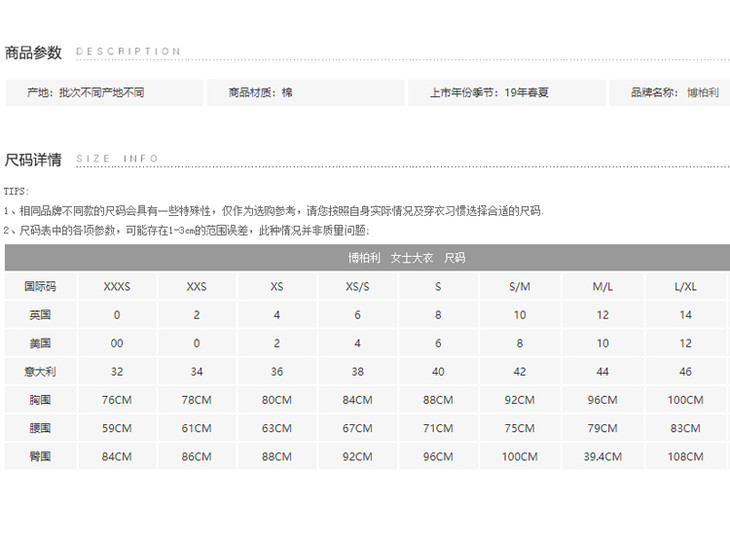Select the 英国 row header

(40, 315)
